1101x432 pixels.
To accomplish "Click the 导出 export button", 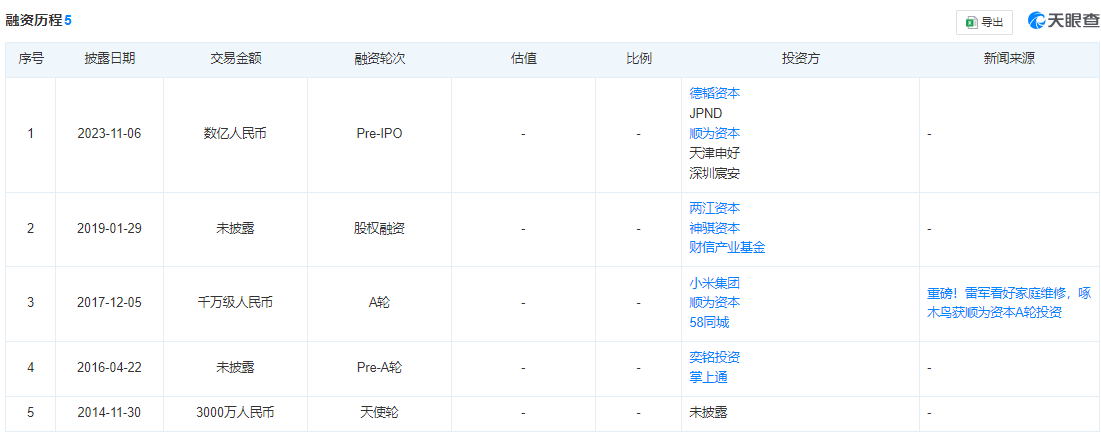I will pos(984,22).
